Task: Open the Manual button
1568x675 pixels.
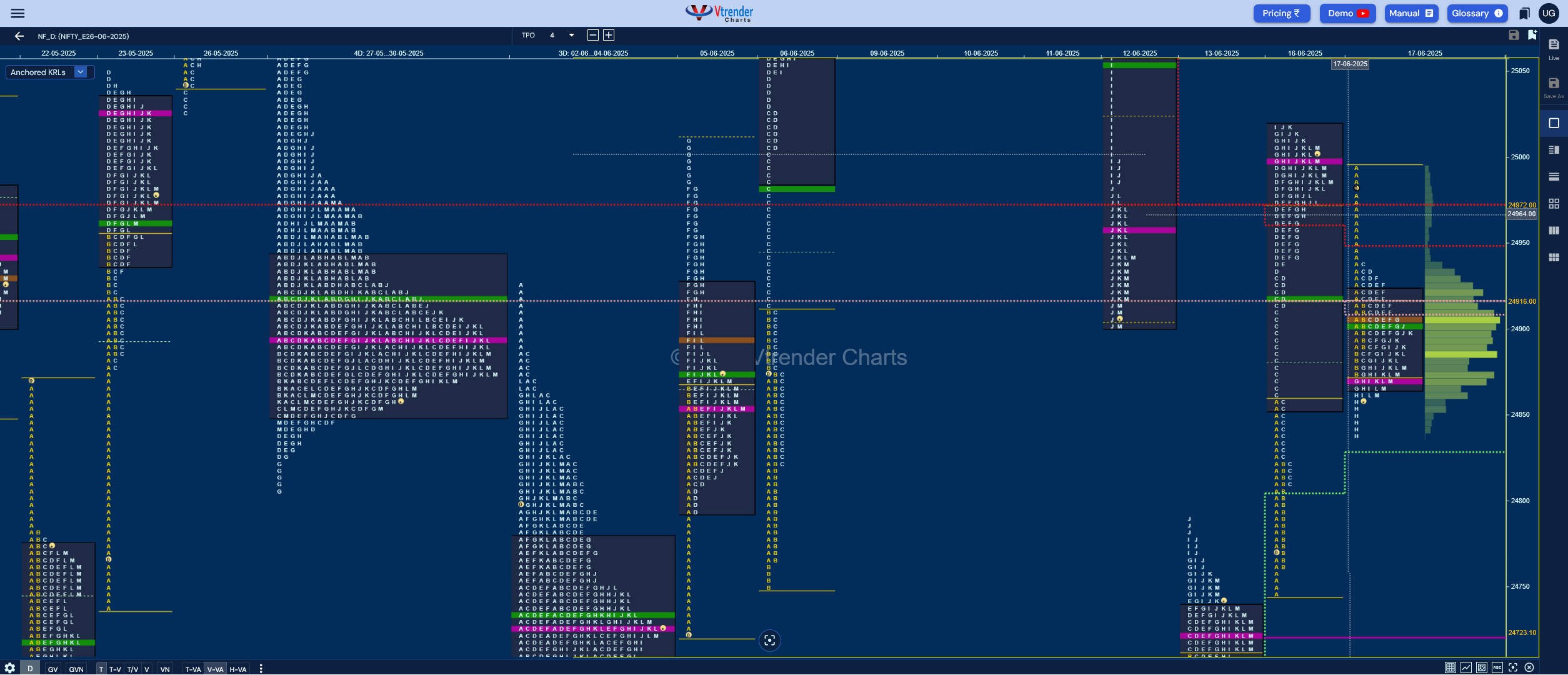Action: point(1411,13)
